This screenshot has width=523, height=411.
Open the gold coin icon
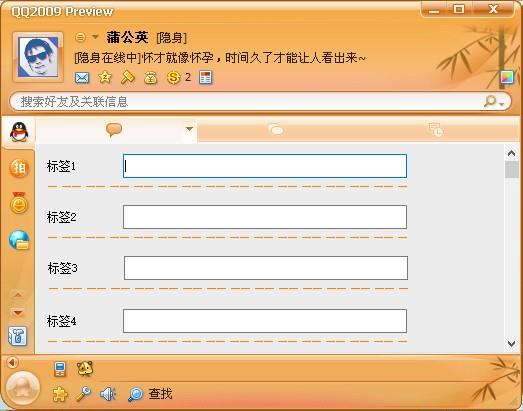[173, 78]
